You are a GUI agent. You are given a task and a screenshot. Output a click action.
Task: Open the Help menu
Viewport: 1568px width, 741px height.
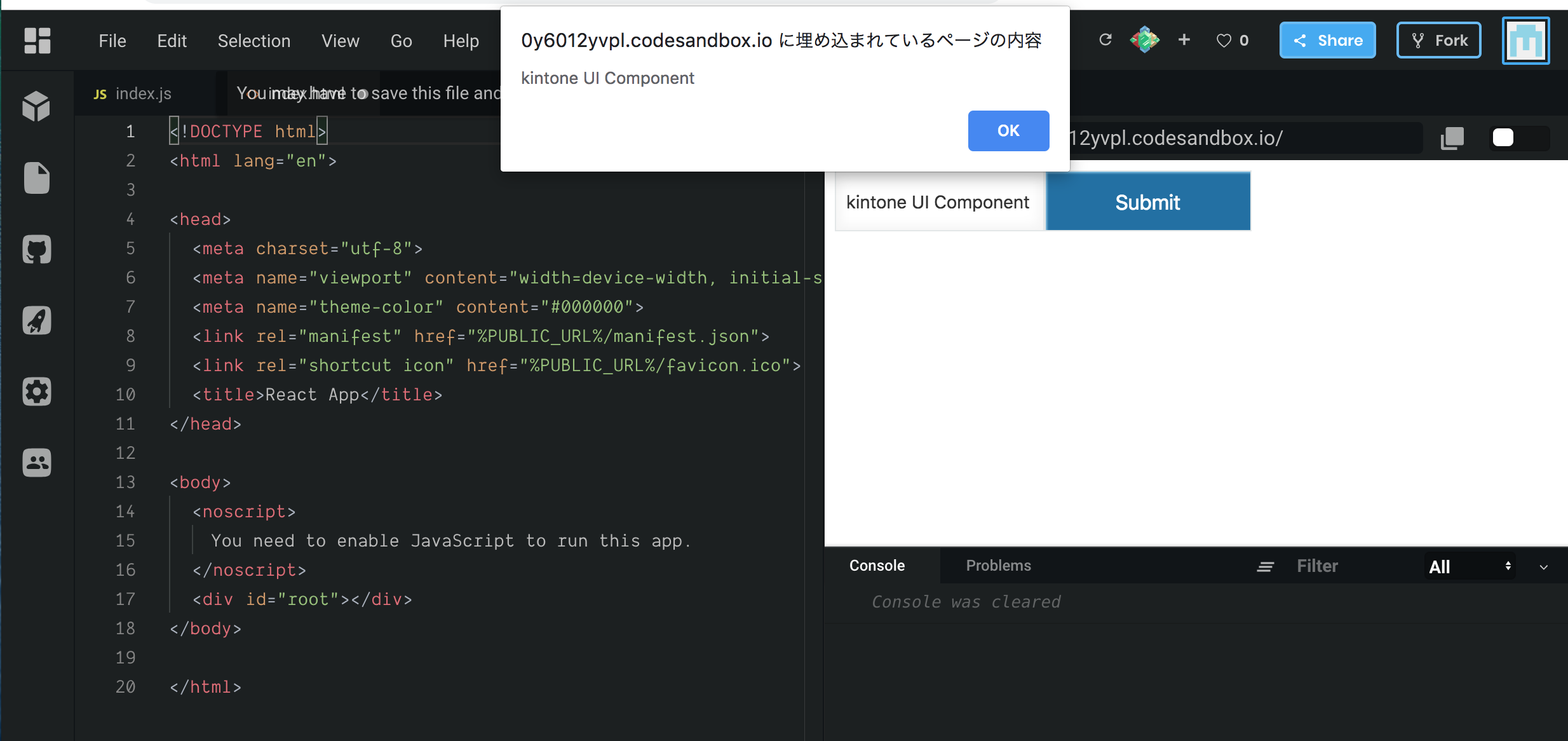[x=461, y=41]
